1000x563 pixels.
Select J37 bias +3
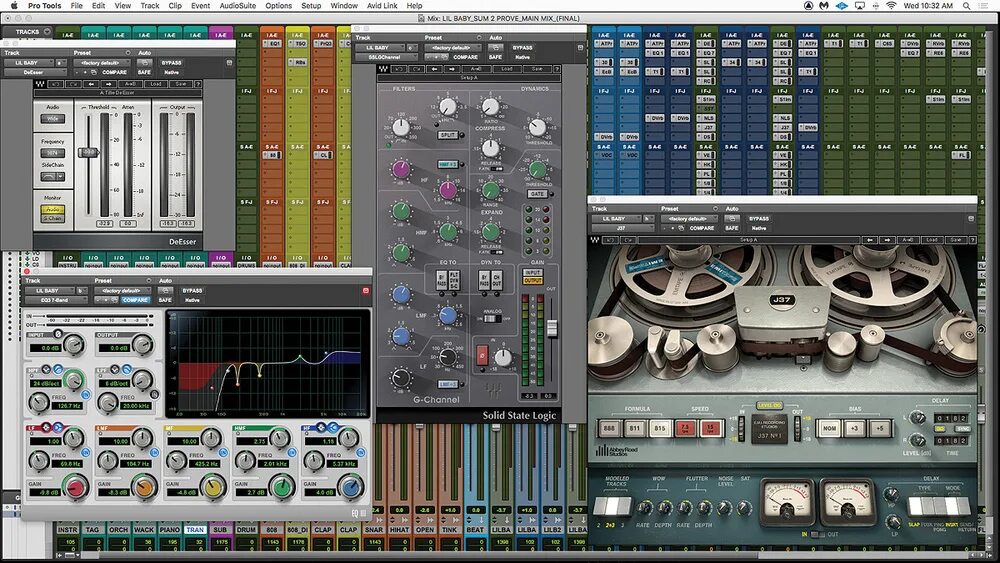click(x=855, y=428)
